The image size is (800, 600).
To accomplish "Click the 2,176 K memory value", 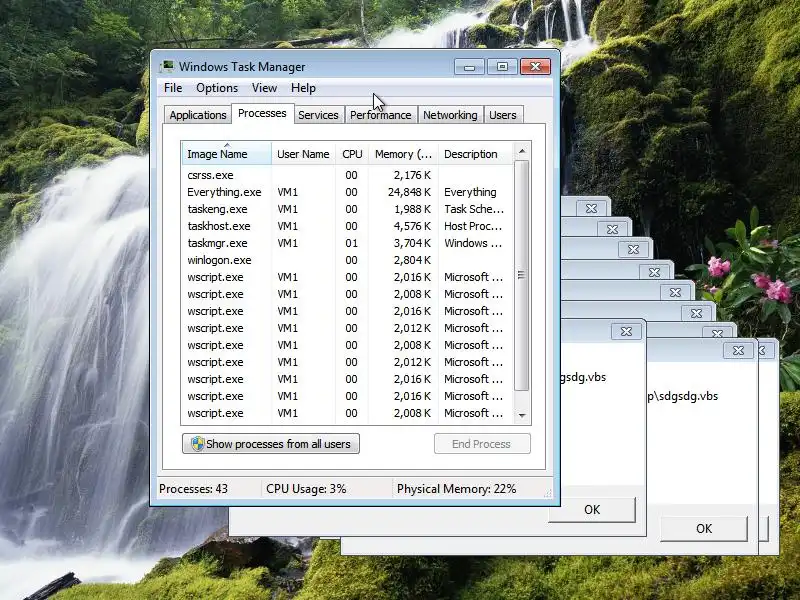I will (412, 175).
